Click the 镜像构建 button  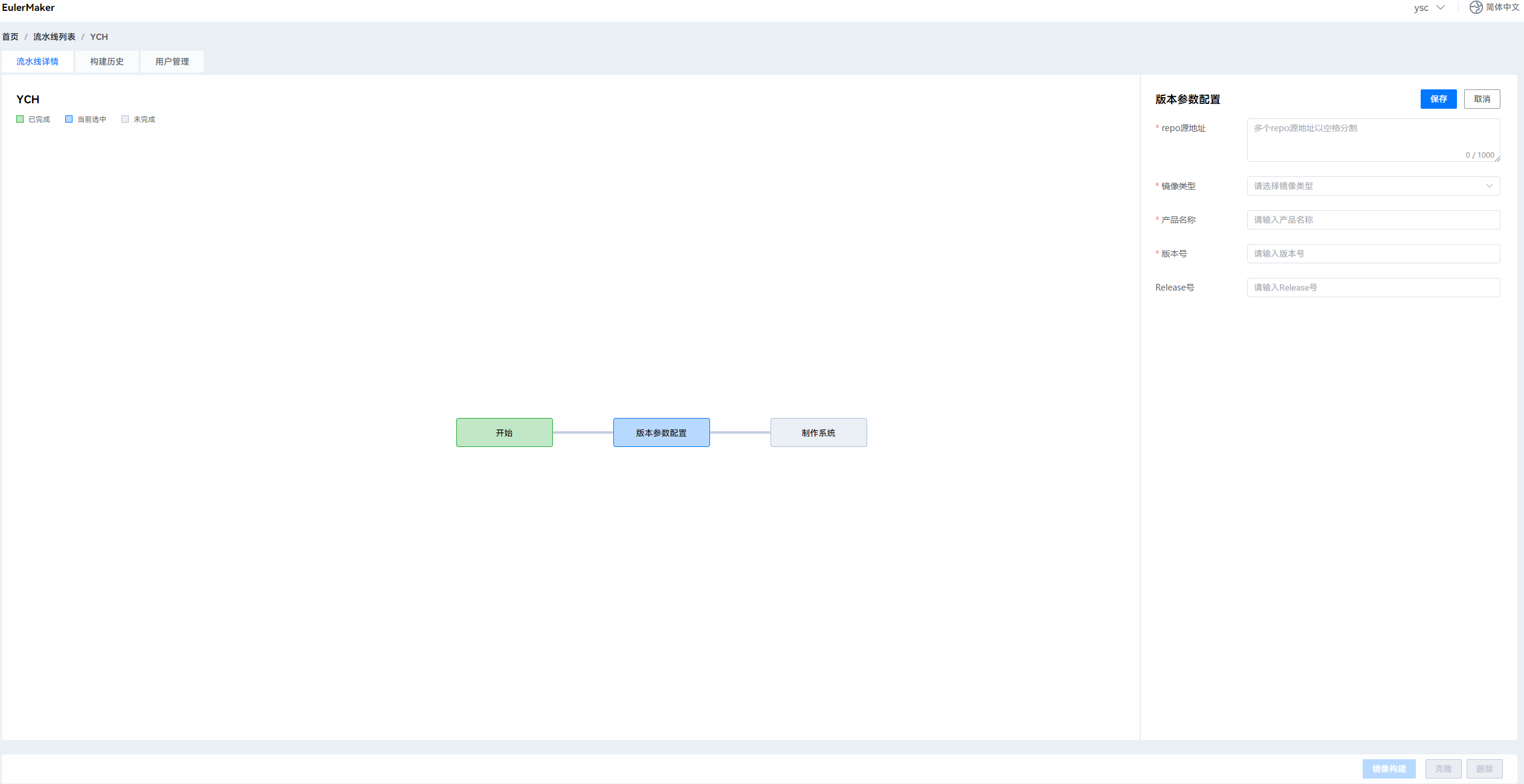point(1388,768)
